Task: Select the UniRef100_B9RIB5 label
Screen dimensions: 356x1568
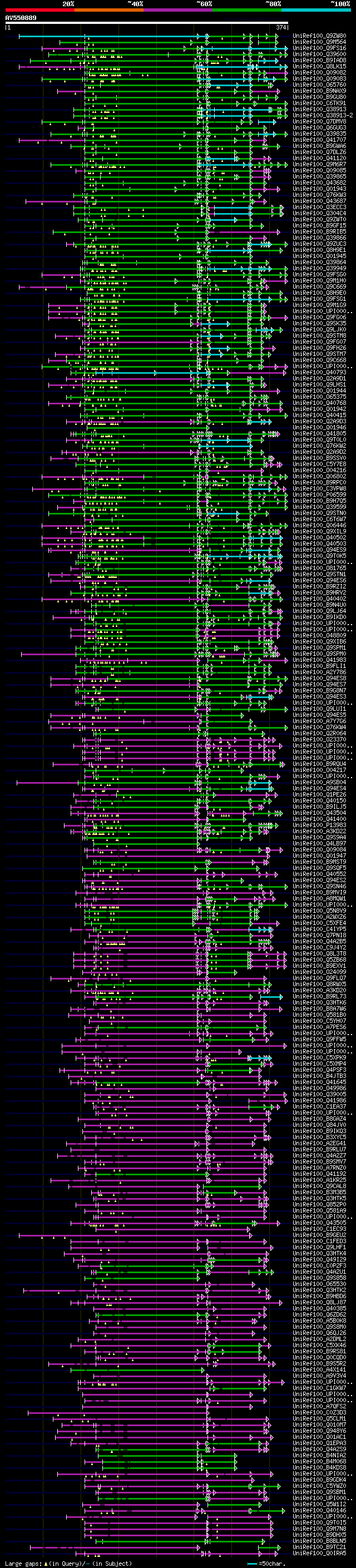Action: coord(319,232)
